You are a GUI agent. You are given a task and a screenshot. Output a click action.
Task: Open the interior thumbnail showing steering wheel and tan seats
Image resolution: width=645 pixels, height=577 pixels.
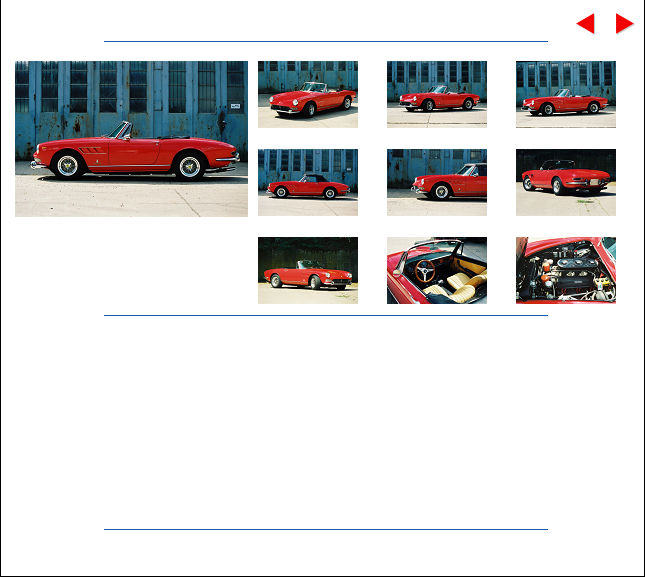(x=437, y=270)
